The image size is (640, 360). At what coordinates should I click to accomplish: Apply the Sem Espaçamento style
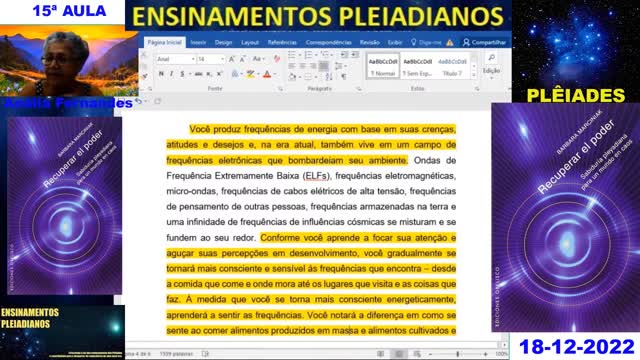[417, 67]
